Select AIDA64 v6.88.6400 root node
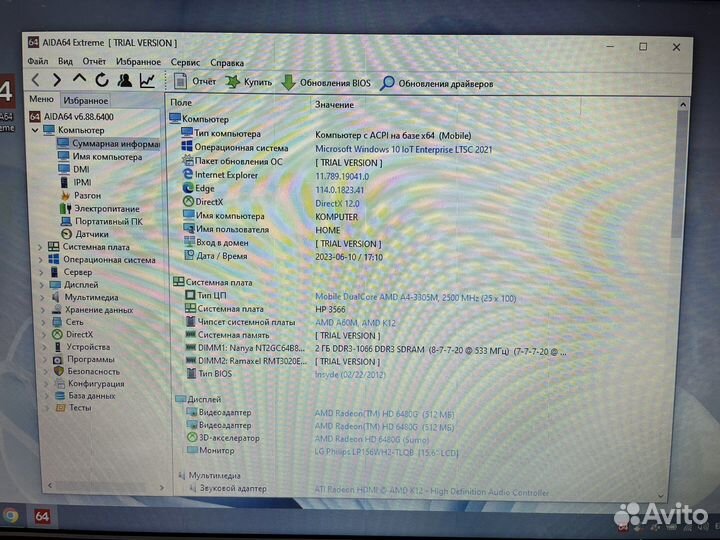The width and height of the screenshot is (720, 540). [x=72, y=117]
